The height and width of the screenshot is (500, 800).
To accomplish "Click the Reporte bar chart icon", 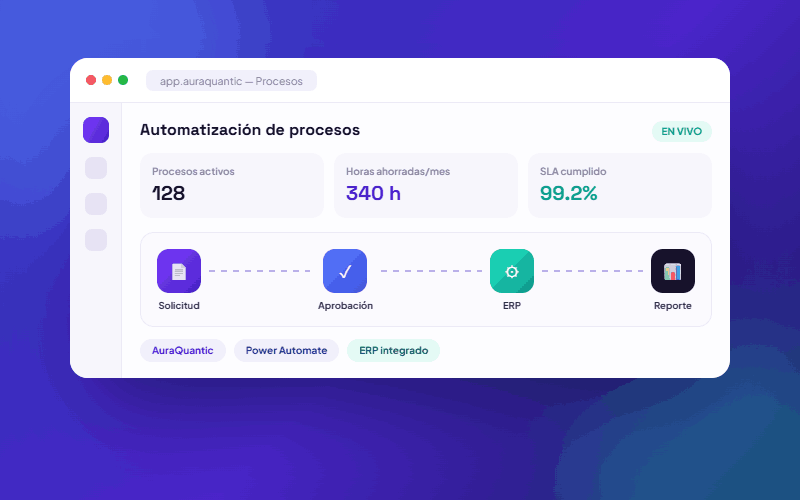I will click(672, 271).
